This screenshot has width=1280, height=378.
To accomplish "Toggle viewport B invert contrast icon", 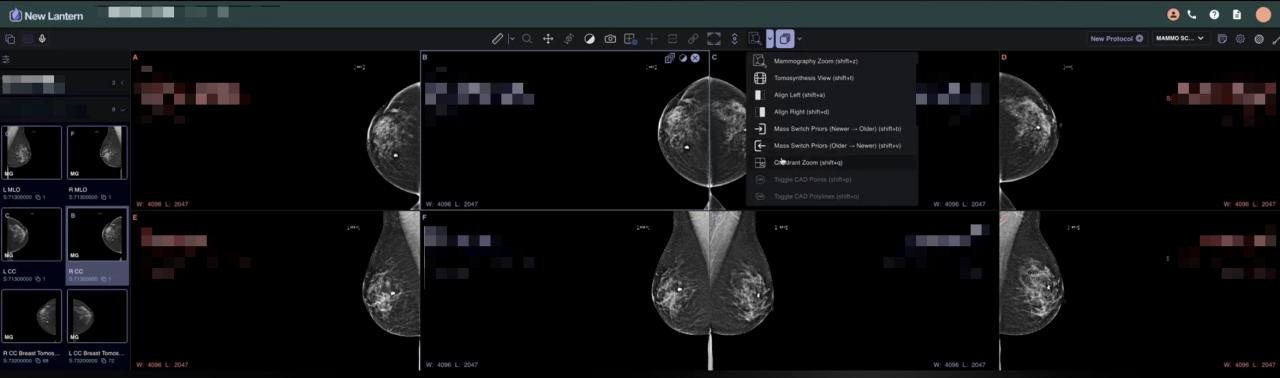I will pyautogui.click(x=683, y=58).
